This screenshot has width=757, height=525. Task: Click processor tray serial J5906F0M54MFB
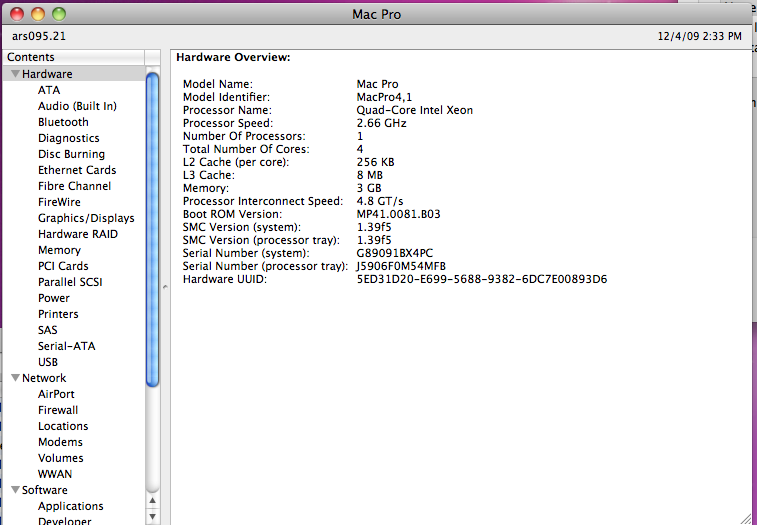tap(401, 266)
